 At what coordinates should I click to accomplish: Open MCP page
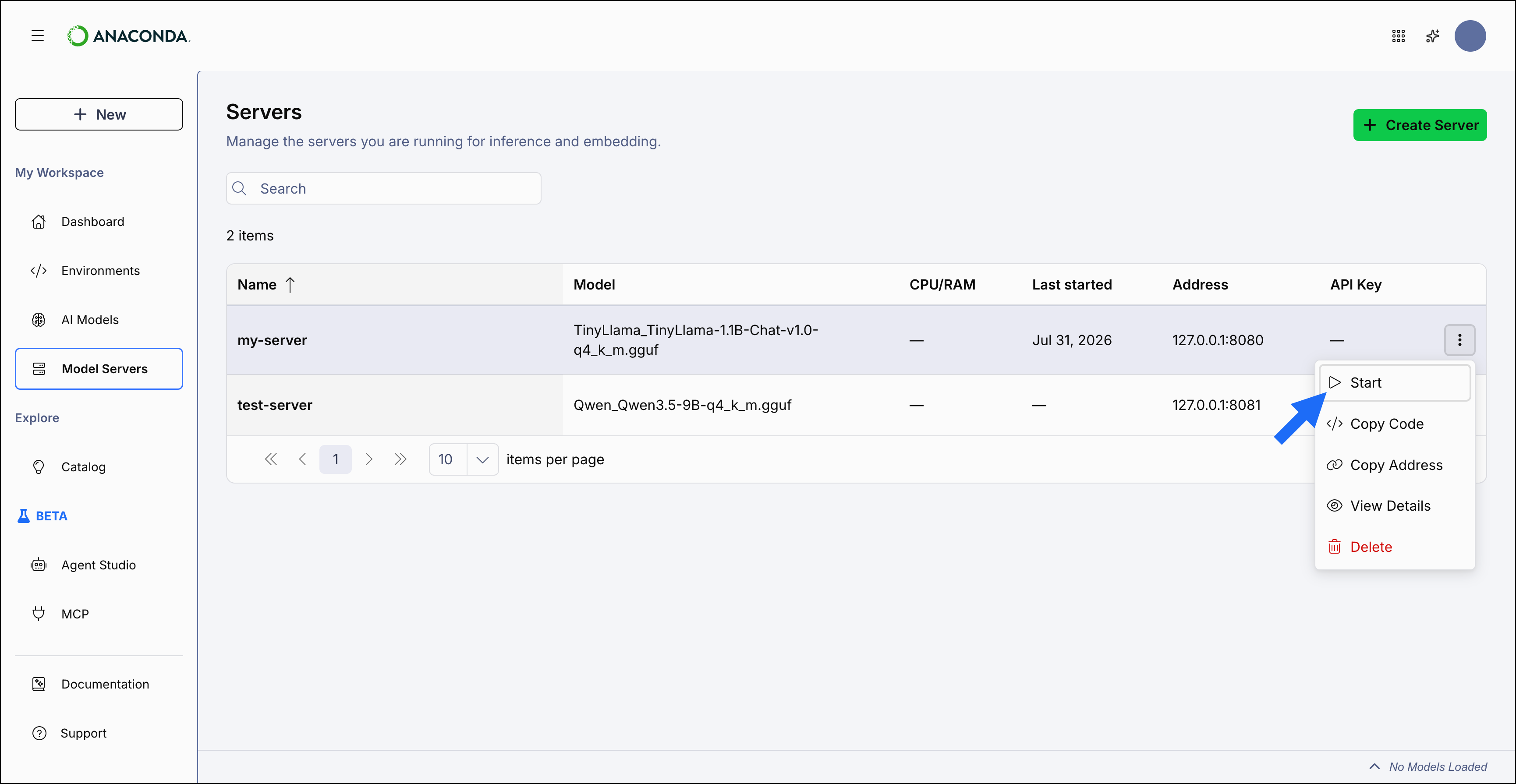pyautogui.click(x=99, y=614)
